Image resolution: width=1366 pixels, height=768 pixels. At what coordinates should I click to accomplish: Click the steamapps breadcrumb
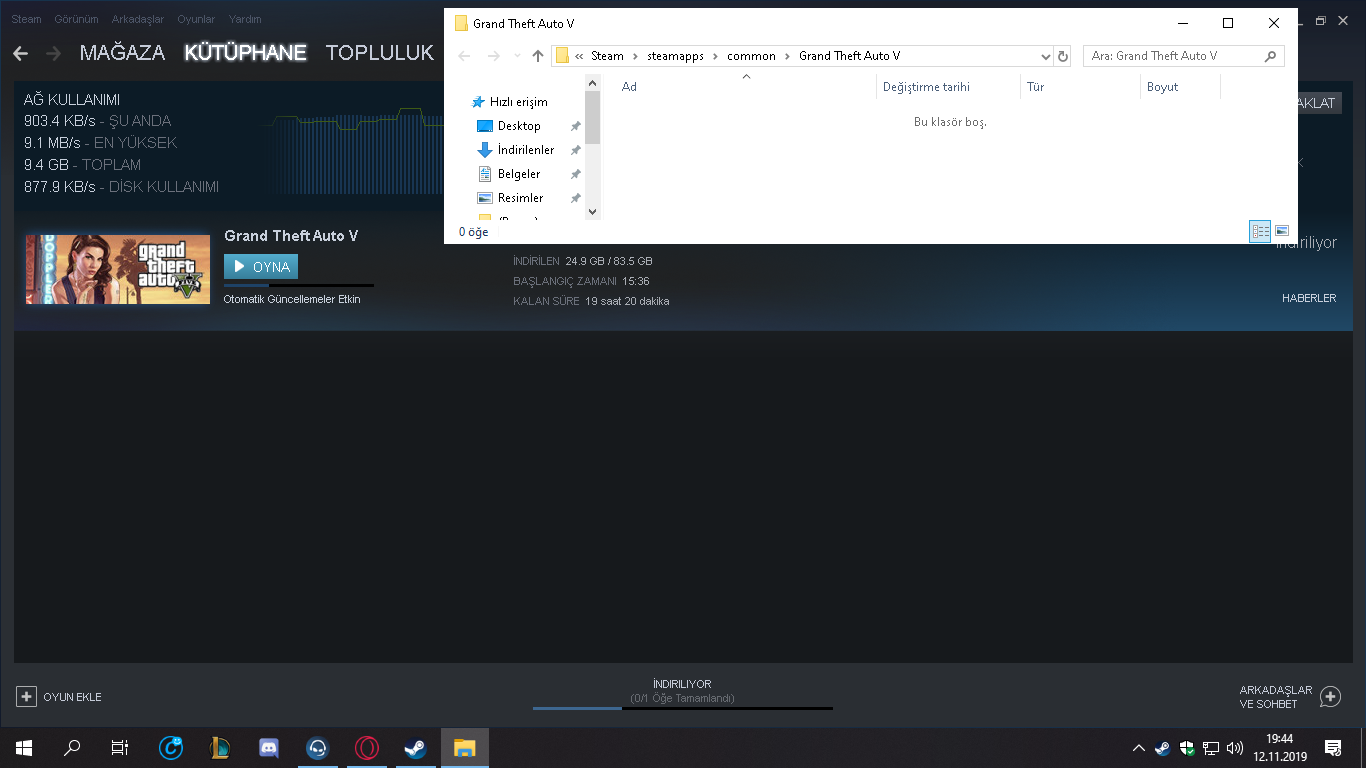675,56
